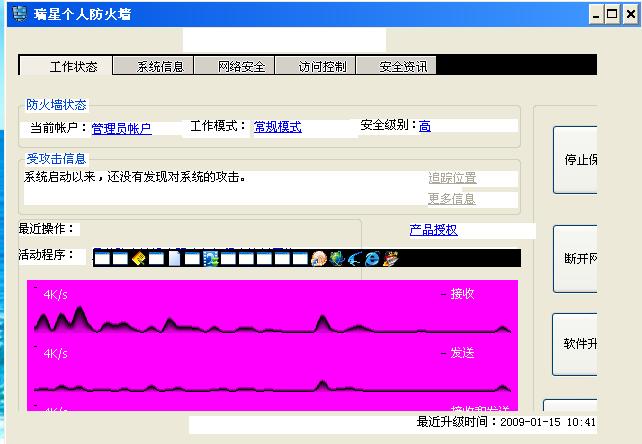This screenshot has height=444, width=642.
Task: Click the 常规模式 work mode link
Action: pos(278,127)
